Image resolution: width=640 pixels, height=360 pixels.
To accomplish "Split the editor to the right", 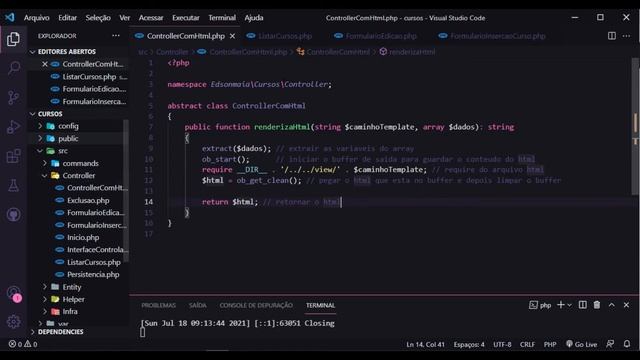I will point(611,36).
